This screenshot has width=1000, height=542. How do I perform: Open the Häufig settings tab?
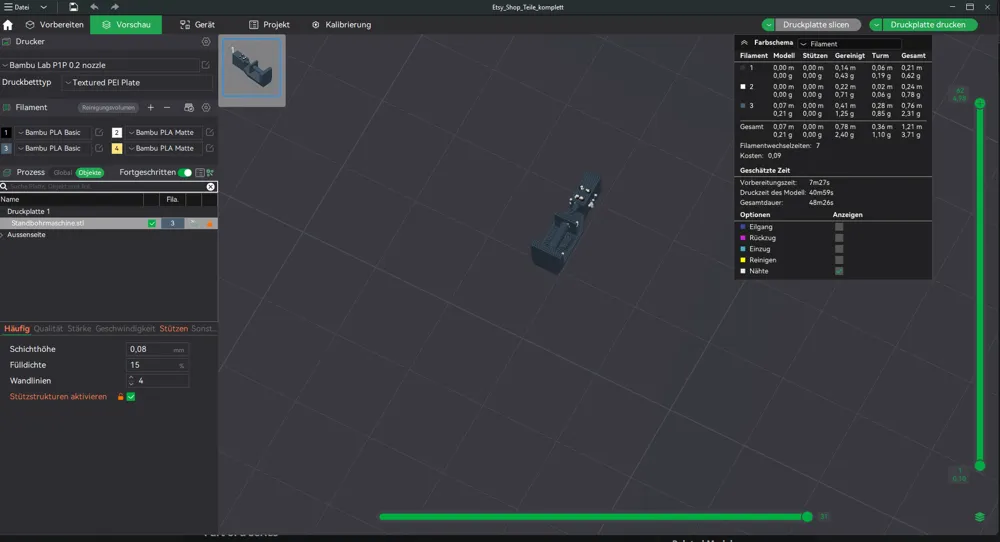click(x=17, y=329)
